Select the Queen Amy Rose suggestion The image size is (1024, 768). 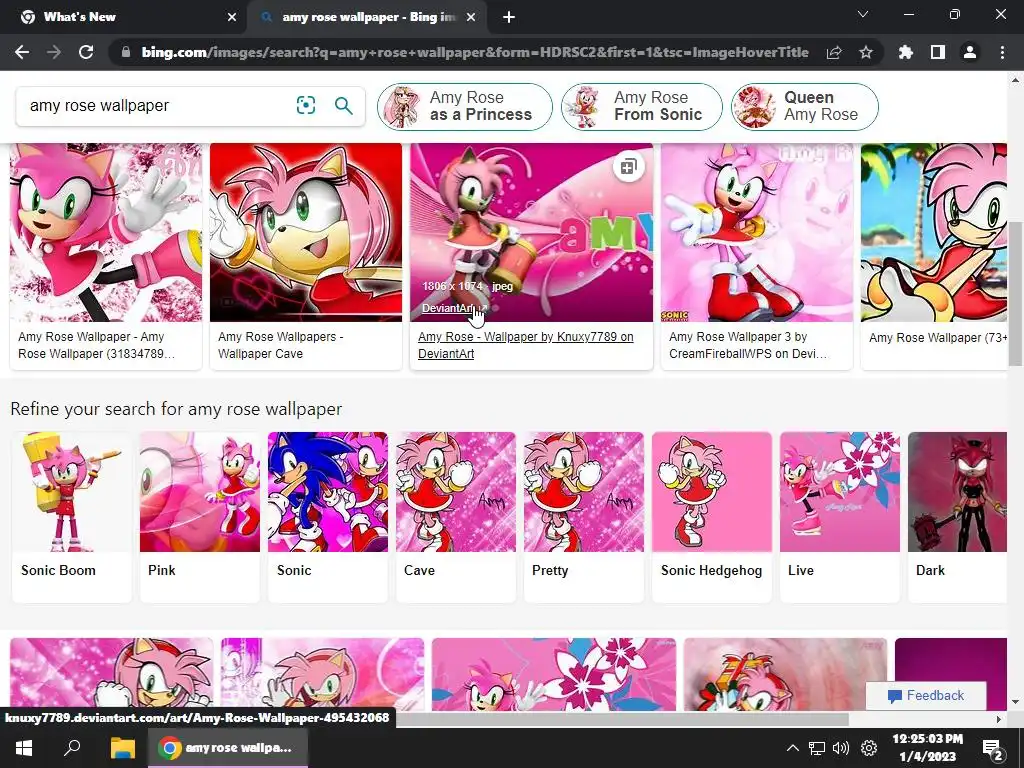[x=805, y=106]
